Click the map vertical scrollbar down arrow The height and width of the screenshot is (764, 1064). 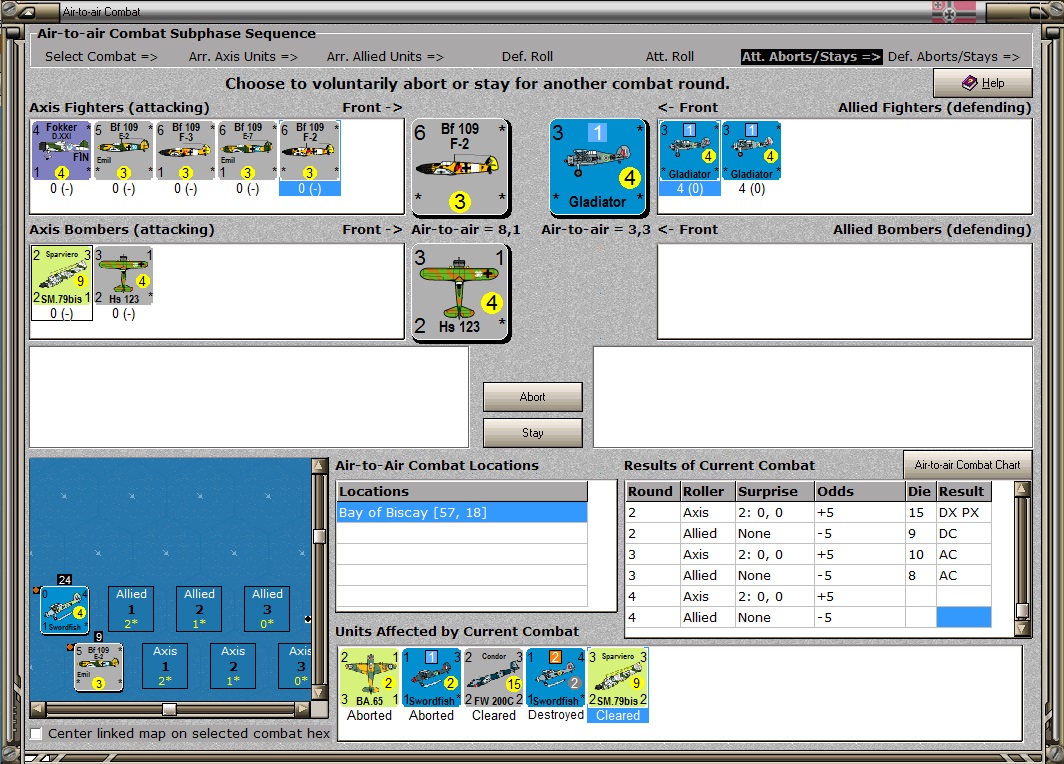click(318, 693)
